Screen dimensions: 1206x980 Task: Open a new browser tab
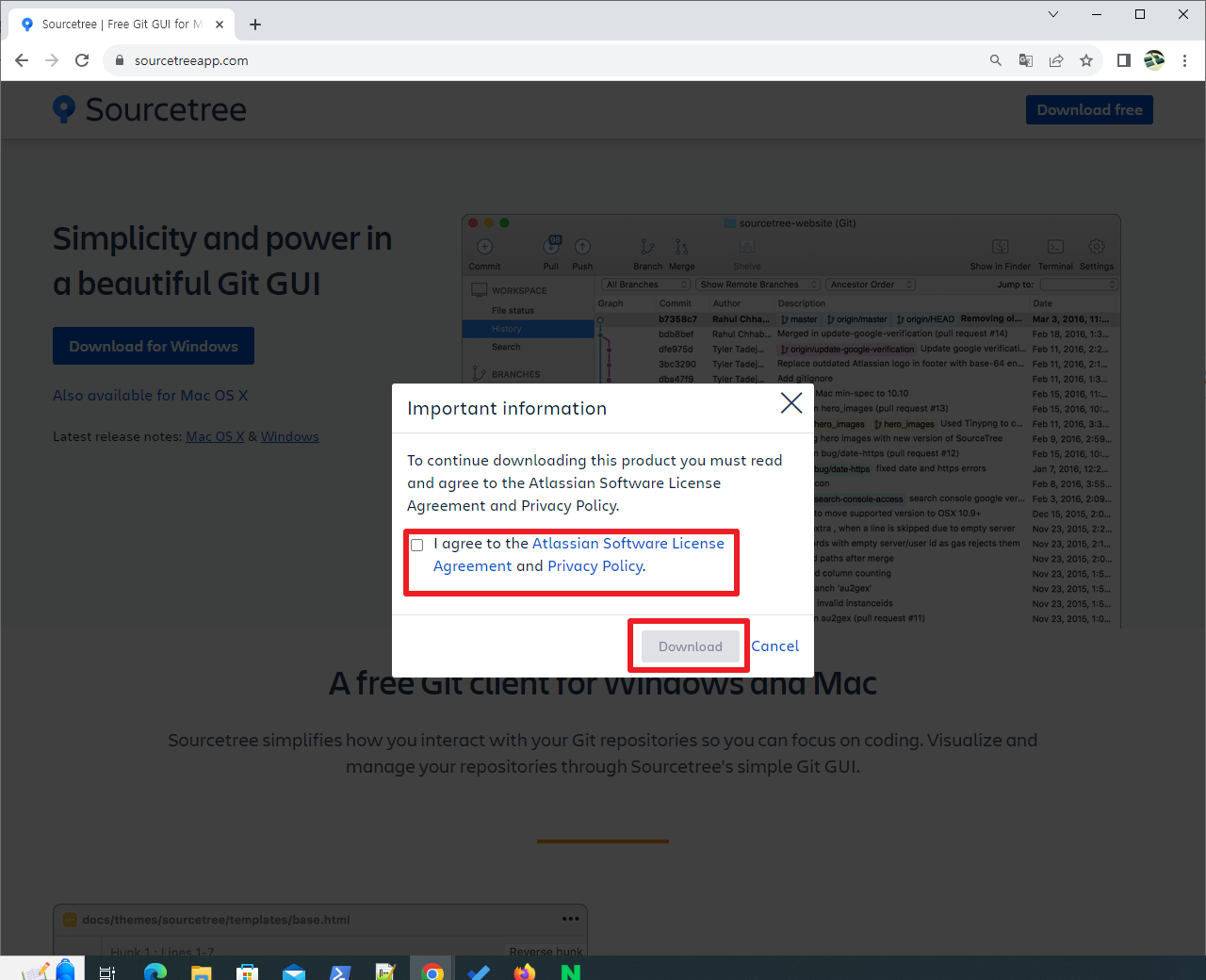tap(255, 24)
